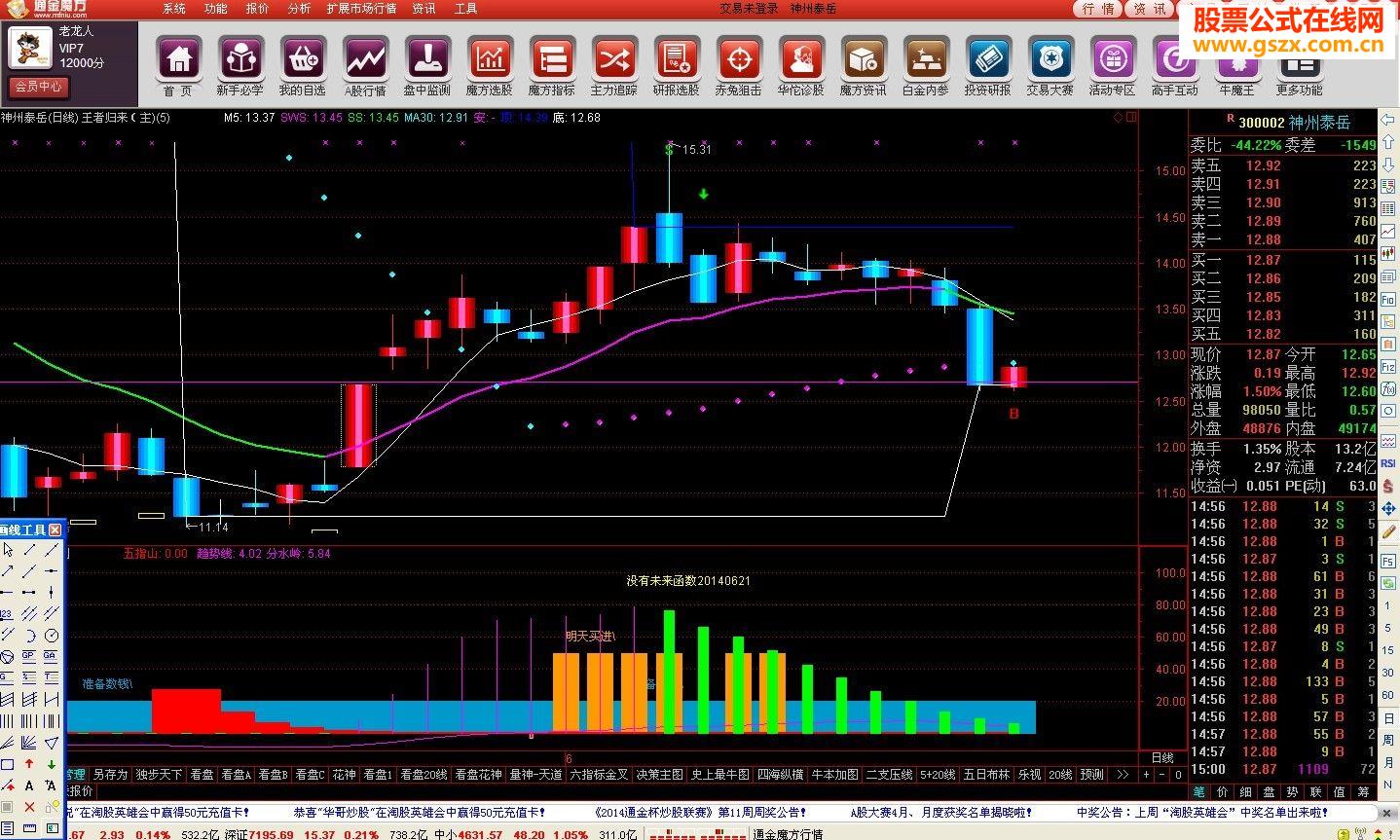
Task: Select the ruler measure tool
Action: click(x=29, y=827)
